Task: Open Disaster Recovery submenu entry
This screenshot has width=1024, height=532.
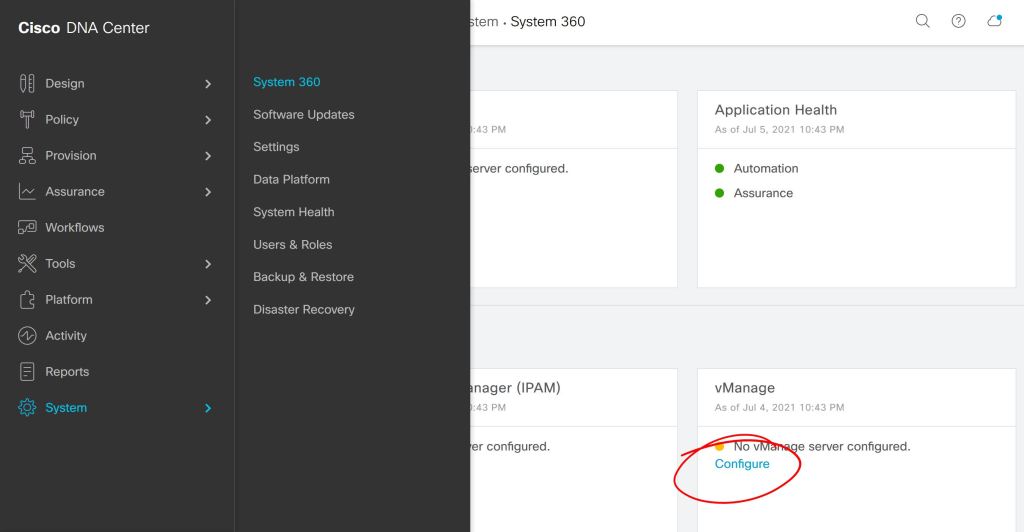Action: tap(303, 310)
